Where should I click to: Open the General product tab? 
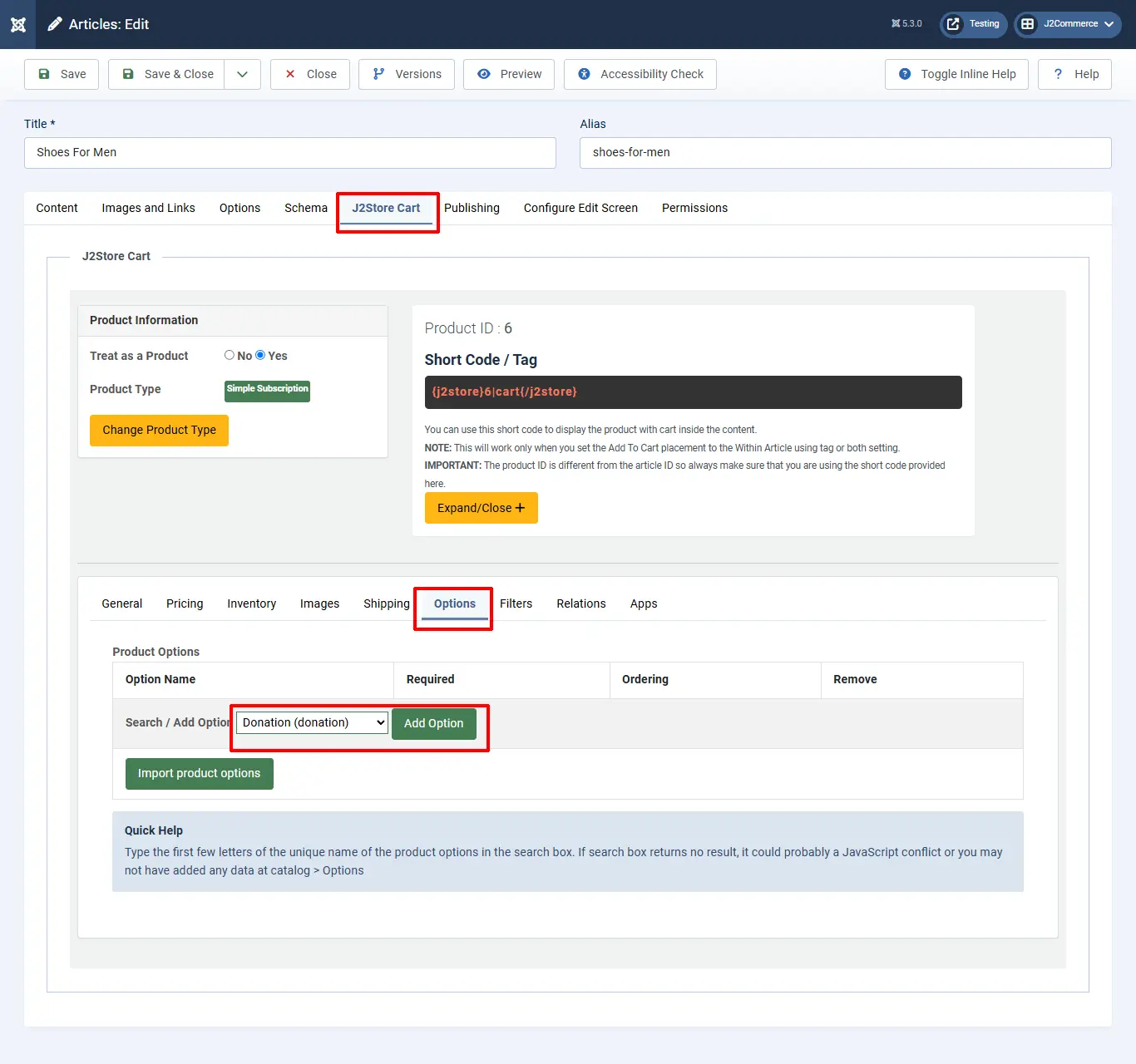[122, 603]
